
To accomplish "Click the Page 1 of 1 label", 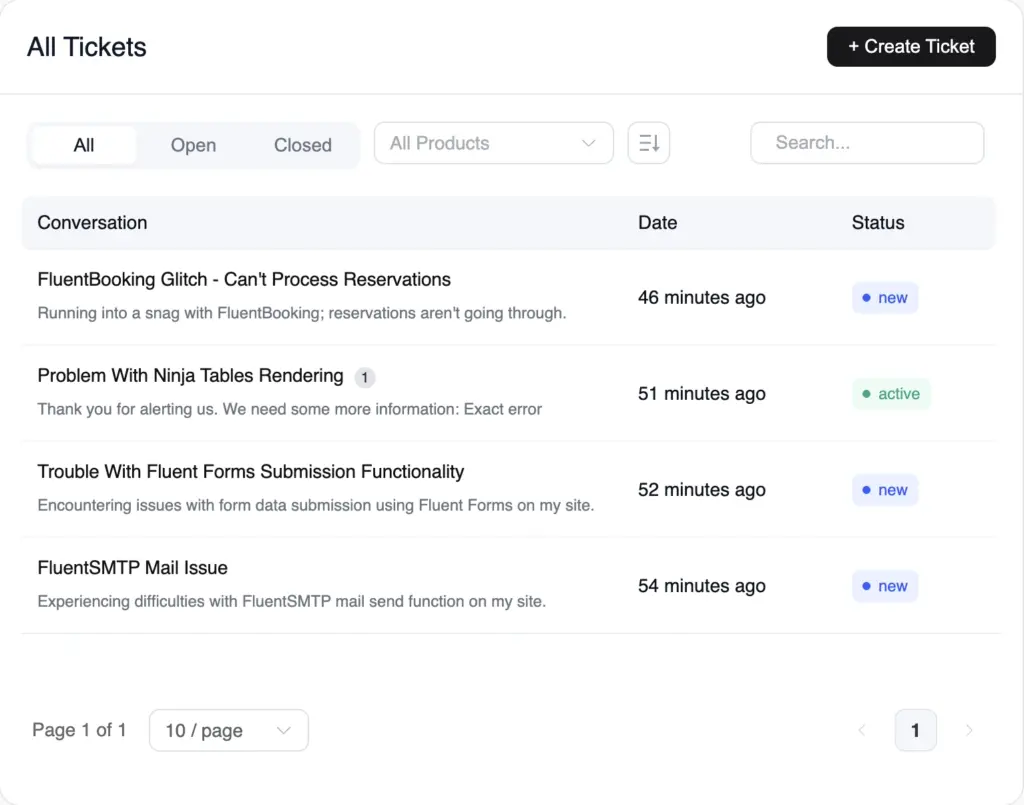I will tap(79, 730).
